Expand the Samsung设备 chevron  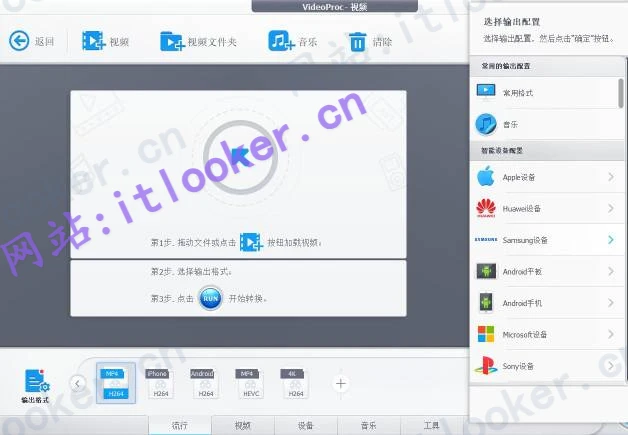(x=611, y=240)
